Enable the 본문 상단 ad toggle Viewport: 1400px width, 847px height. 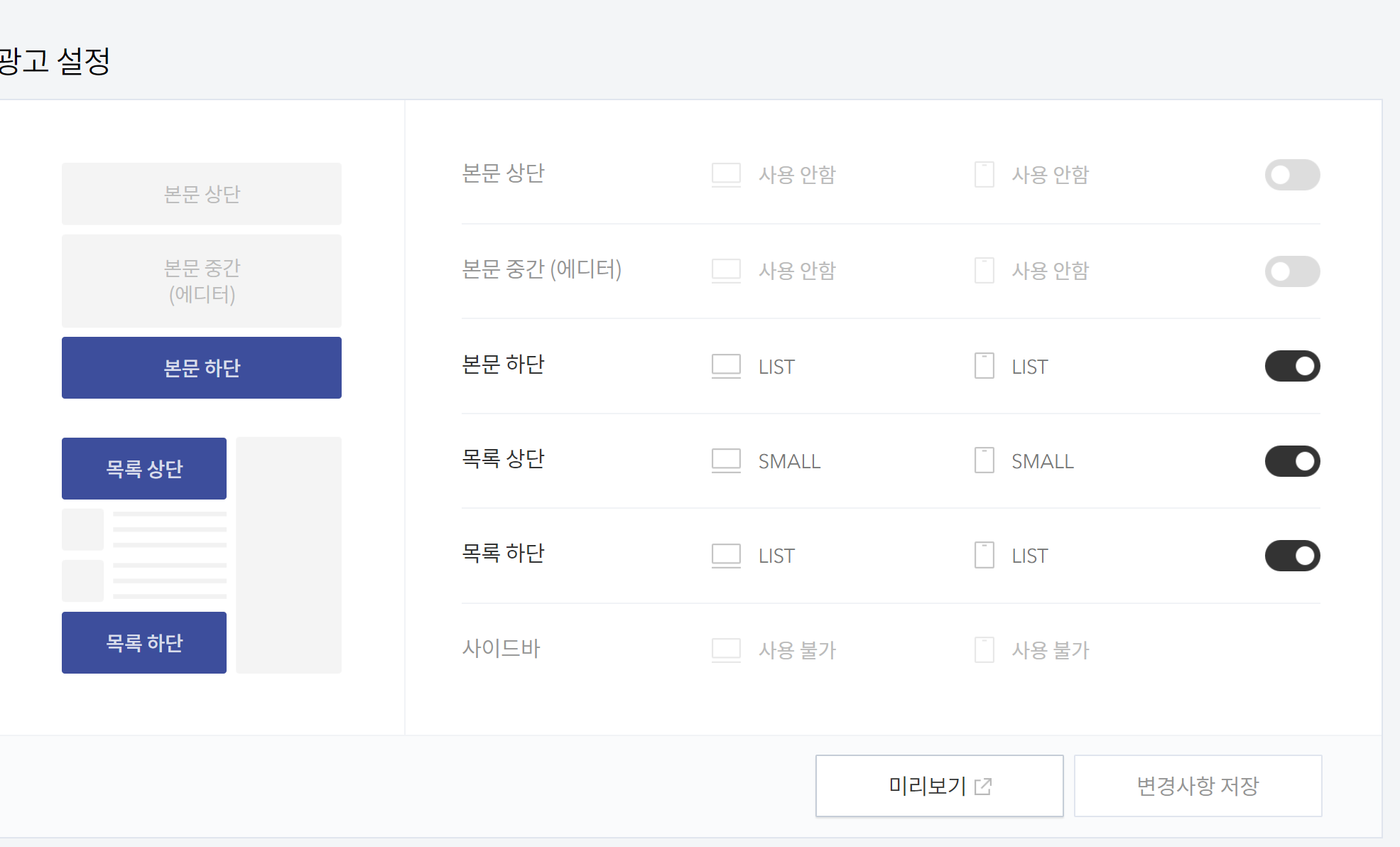[1292, 175]
